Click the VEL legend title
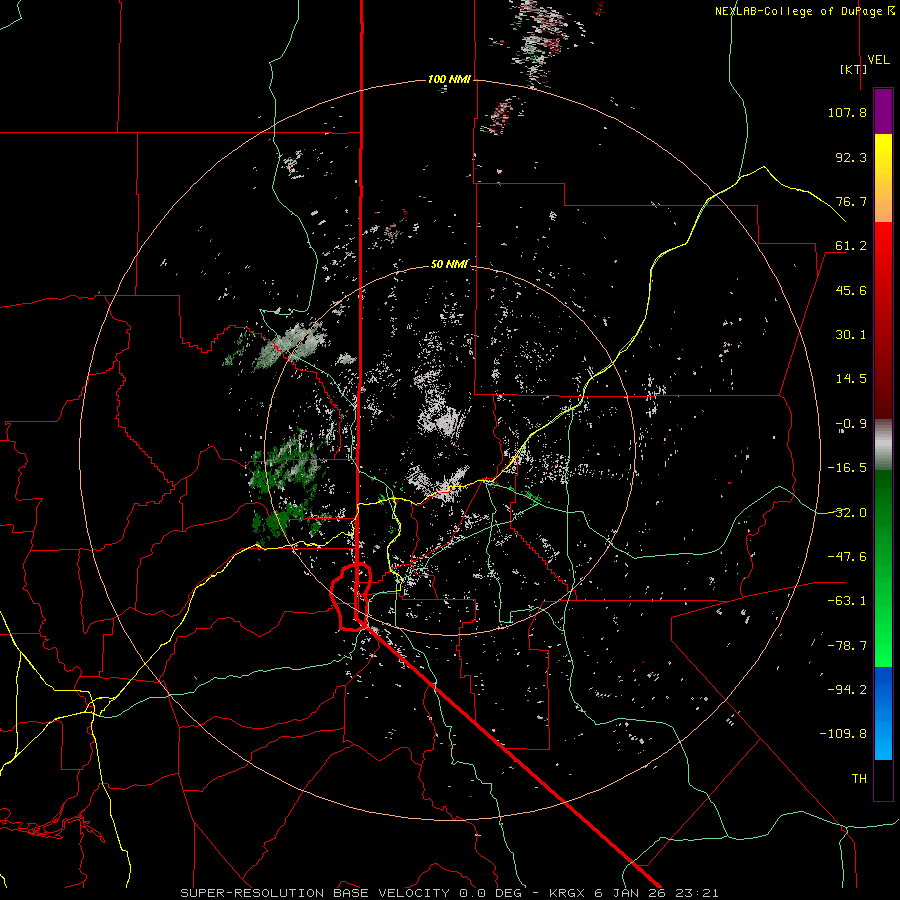This screenshot has width=900, height=900. click(878, 60)
